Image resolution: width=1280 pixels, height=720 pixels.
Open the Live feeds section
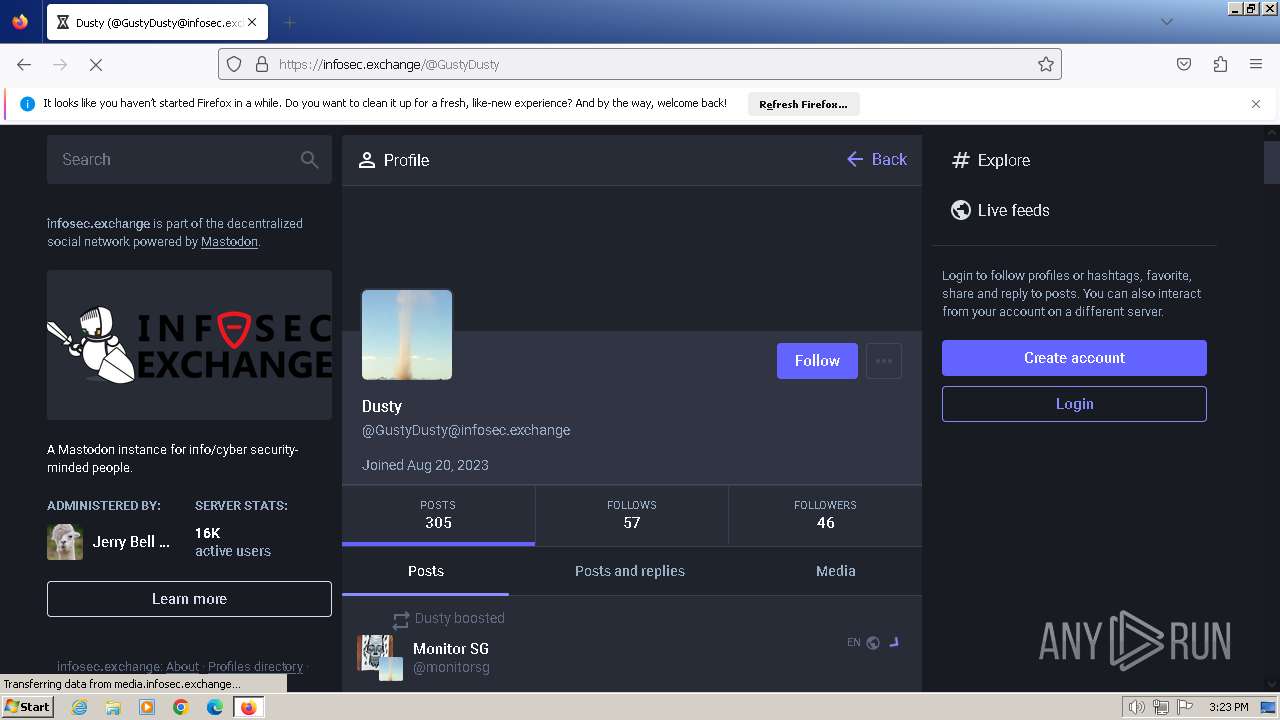coord(1000,210)
